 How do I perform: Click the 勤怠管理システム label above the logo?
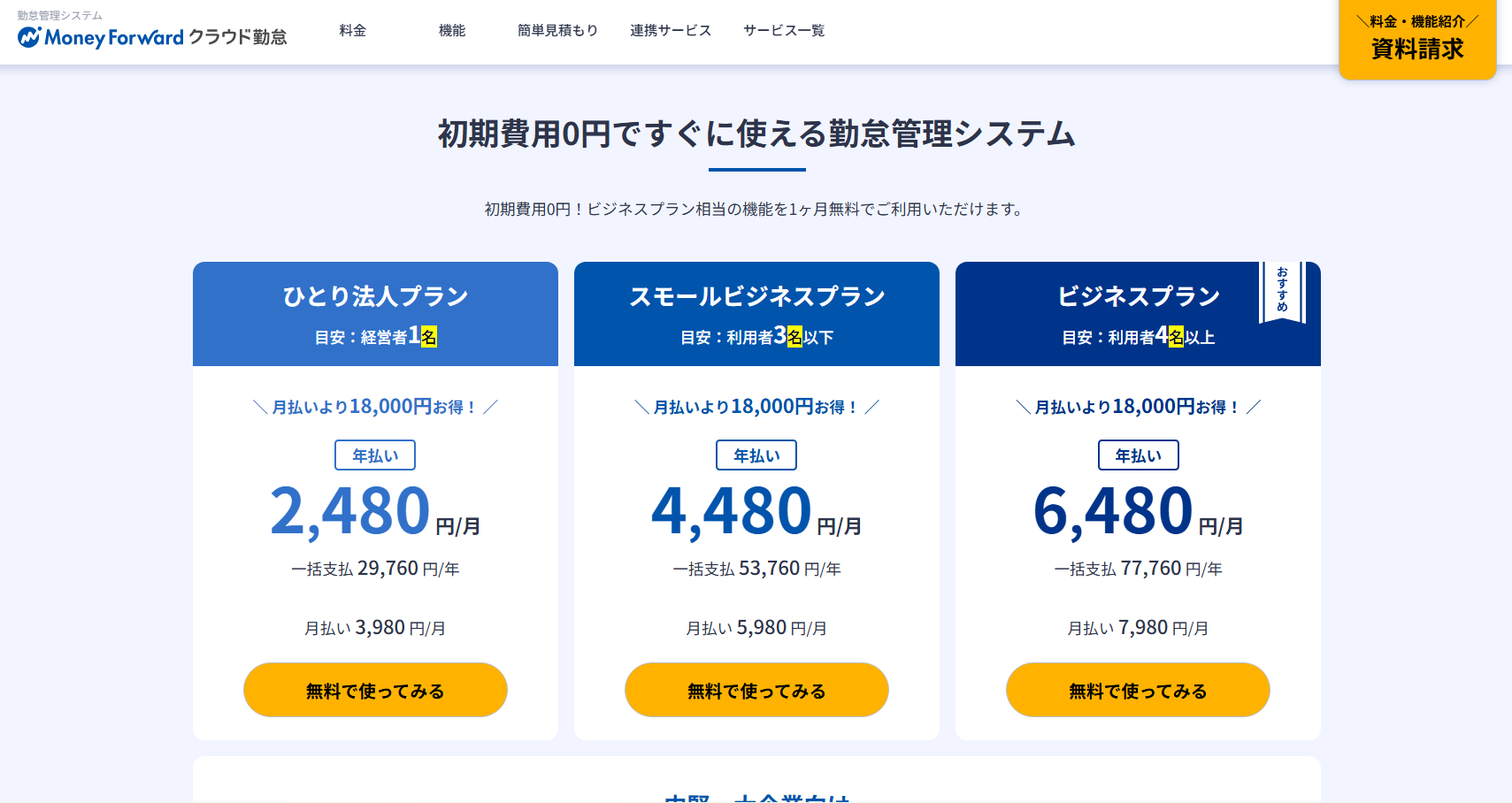coord(59,14)
